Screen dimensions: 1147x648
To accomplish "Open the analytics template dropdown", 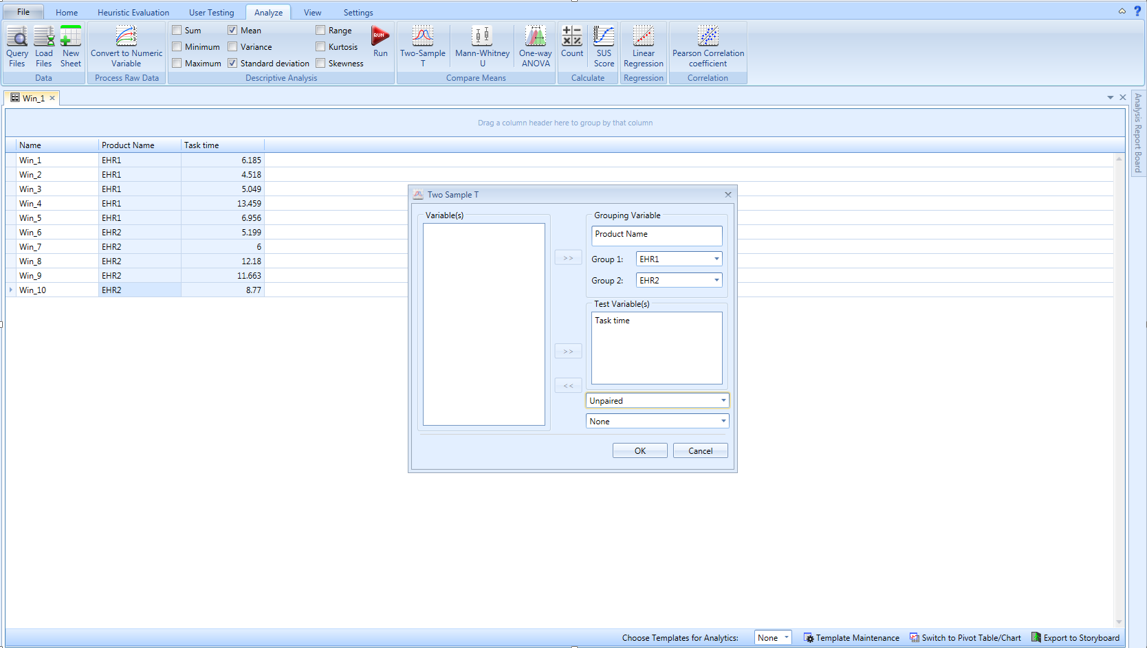I will pyautogui.click(x=773, y=638).
